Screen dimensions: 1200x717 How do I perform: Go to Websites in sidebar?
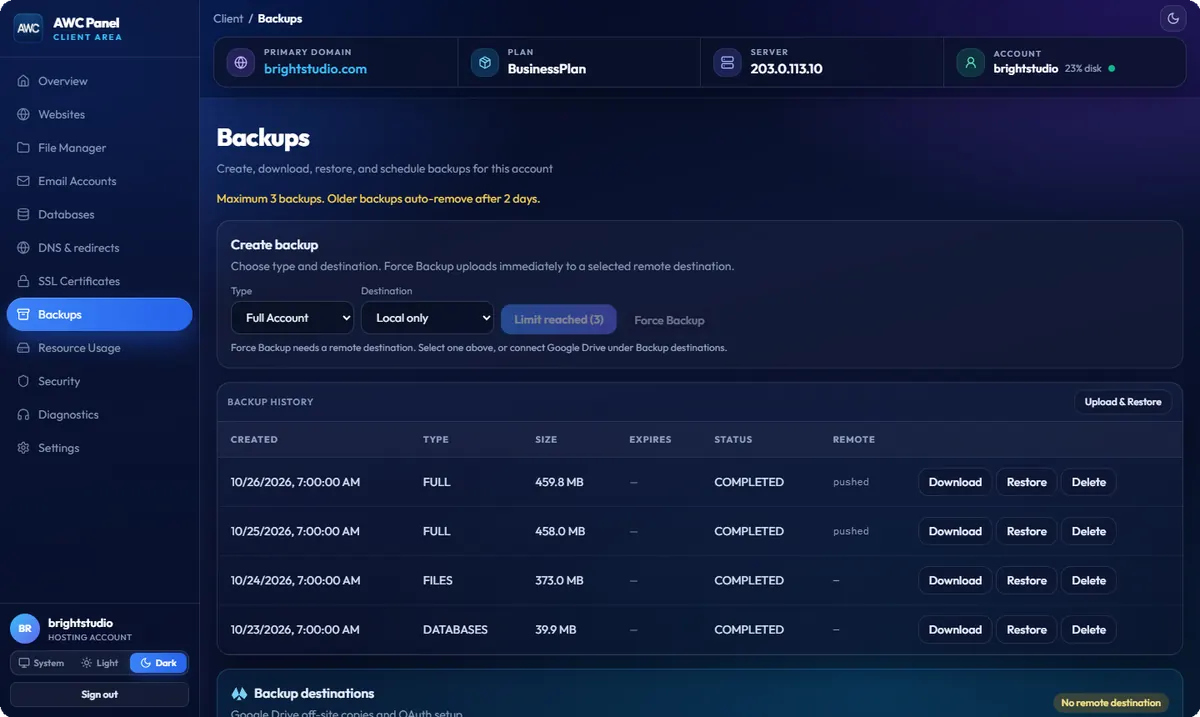tap(99, 114)
